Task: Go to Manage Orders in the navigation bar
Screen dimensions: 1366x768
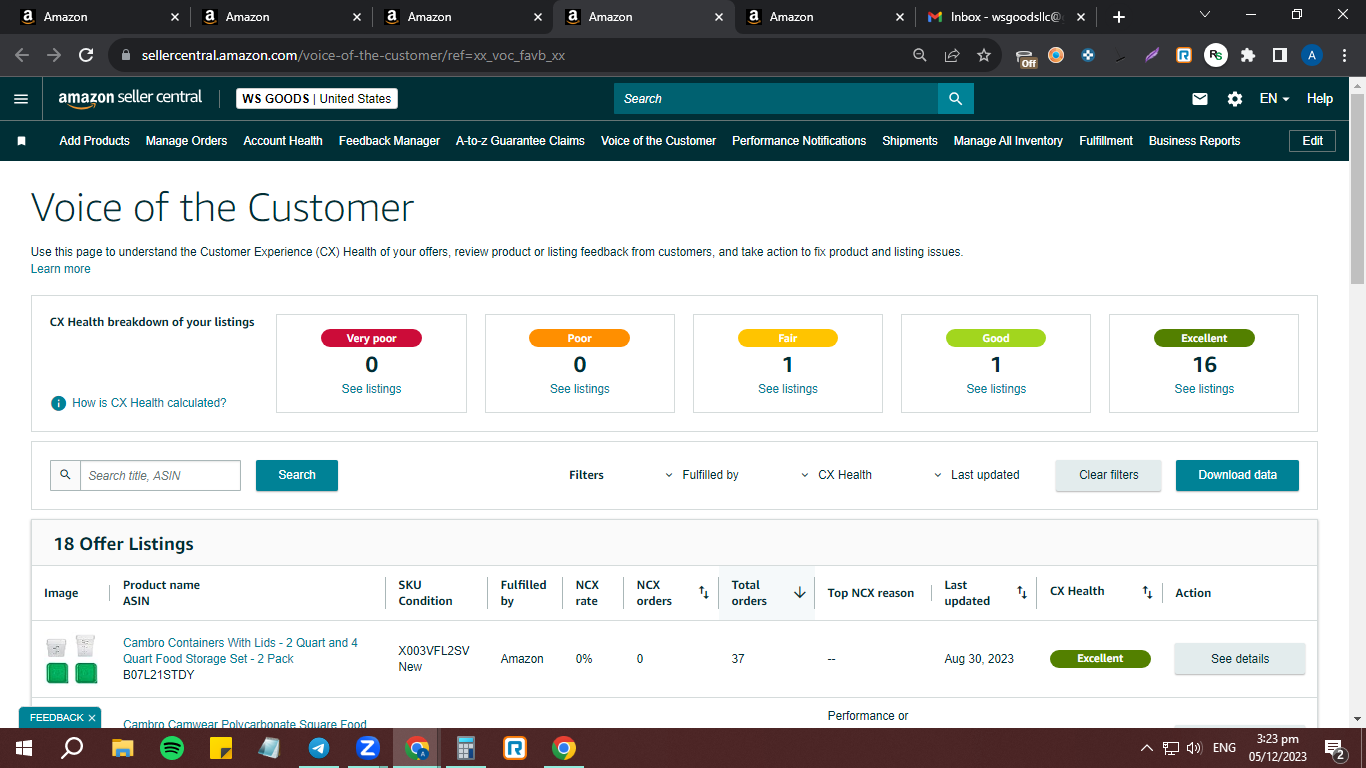Action: tap(187, 141)
